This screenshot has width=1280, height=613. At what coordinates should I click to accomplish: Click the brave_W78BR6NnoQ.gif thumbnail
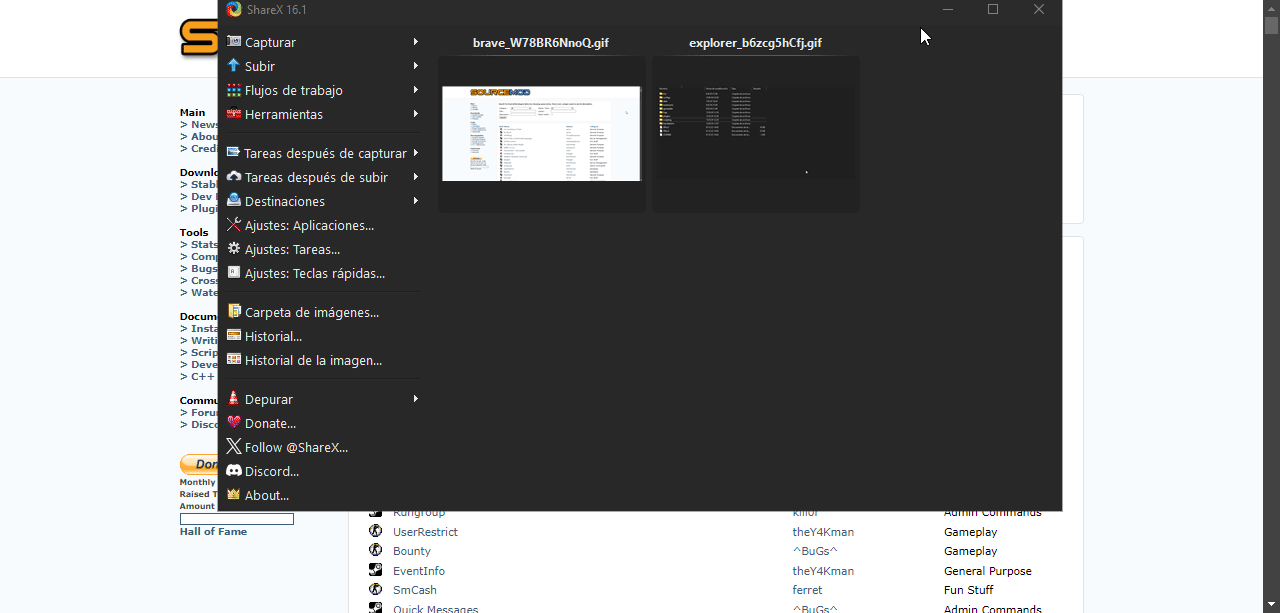point(541,133)
